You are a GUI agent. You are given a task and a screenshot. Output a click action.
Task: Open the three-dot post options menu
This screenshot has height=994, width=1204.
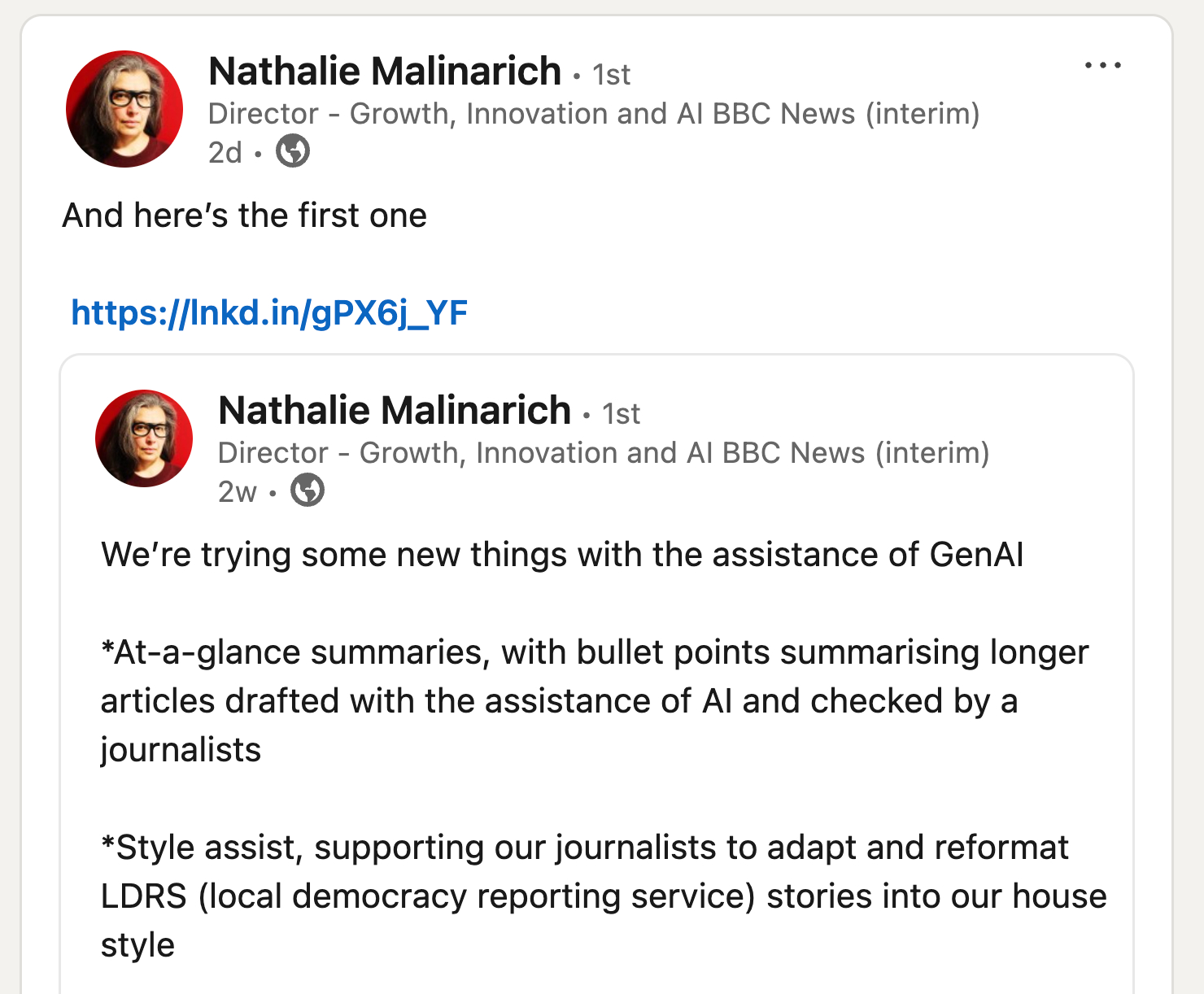pyautogui.click(x=1102, y=66)
